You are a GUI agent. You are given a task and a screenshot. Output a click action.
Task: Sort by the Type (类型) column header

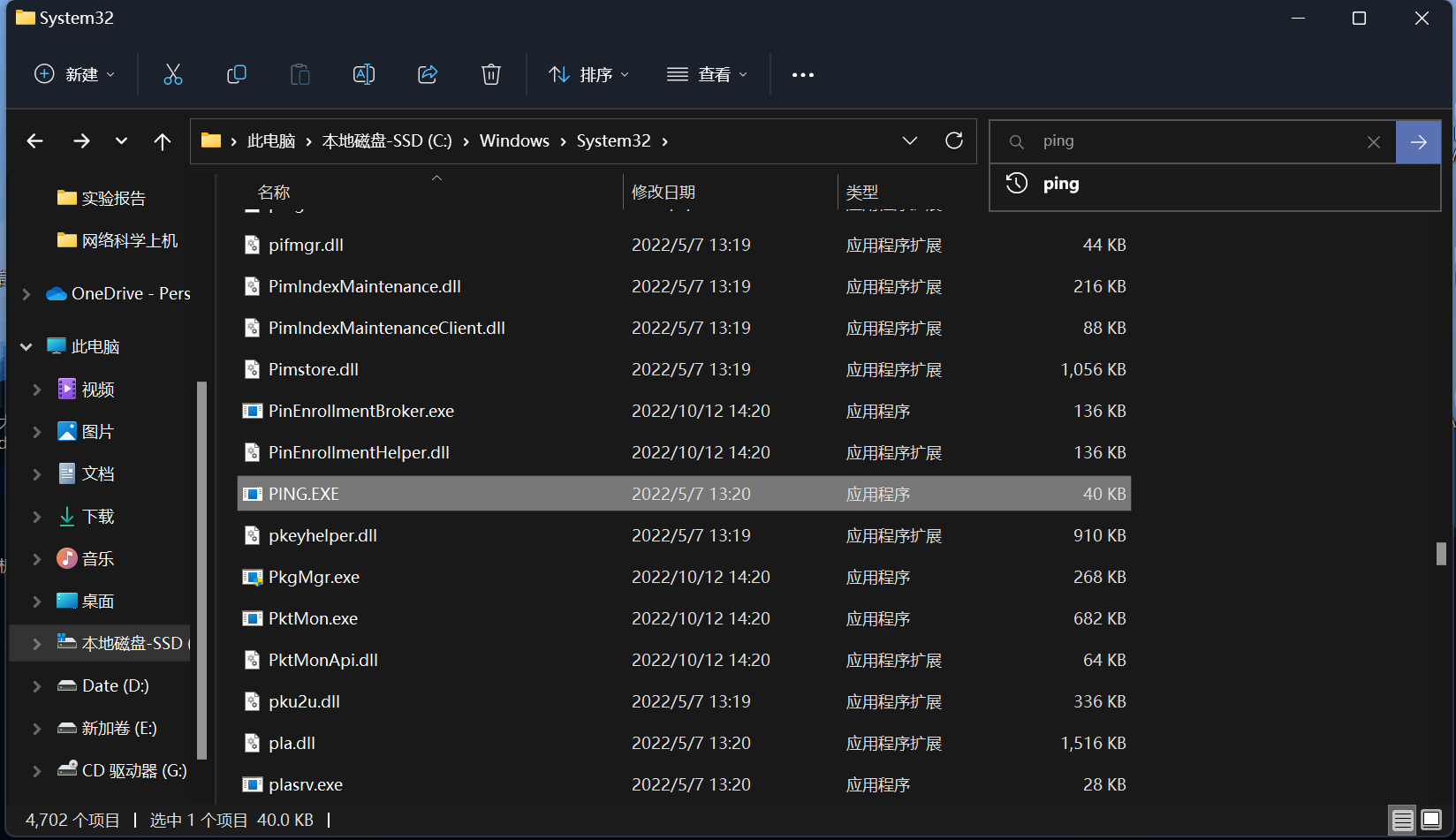pyautogui.click(x=862, y=192)
